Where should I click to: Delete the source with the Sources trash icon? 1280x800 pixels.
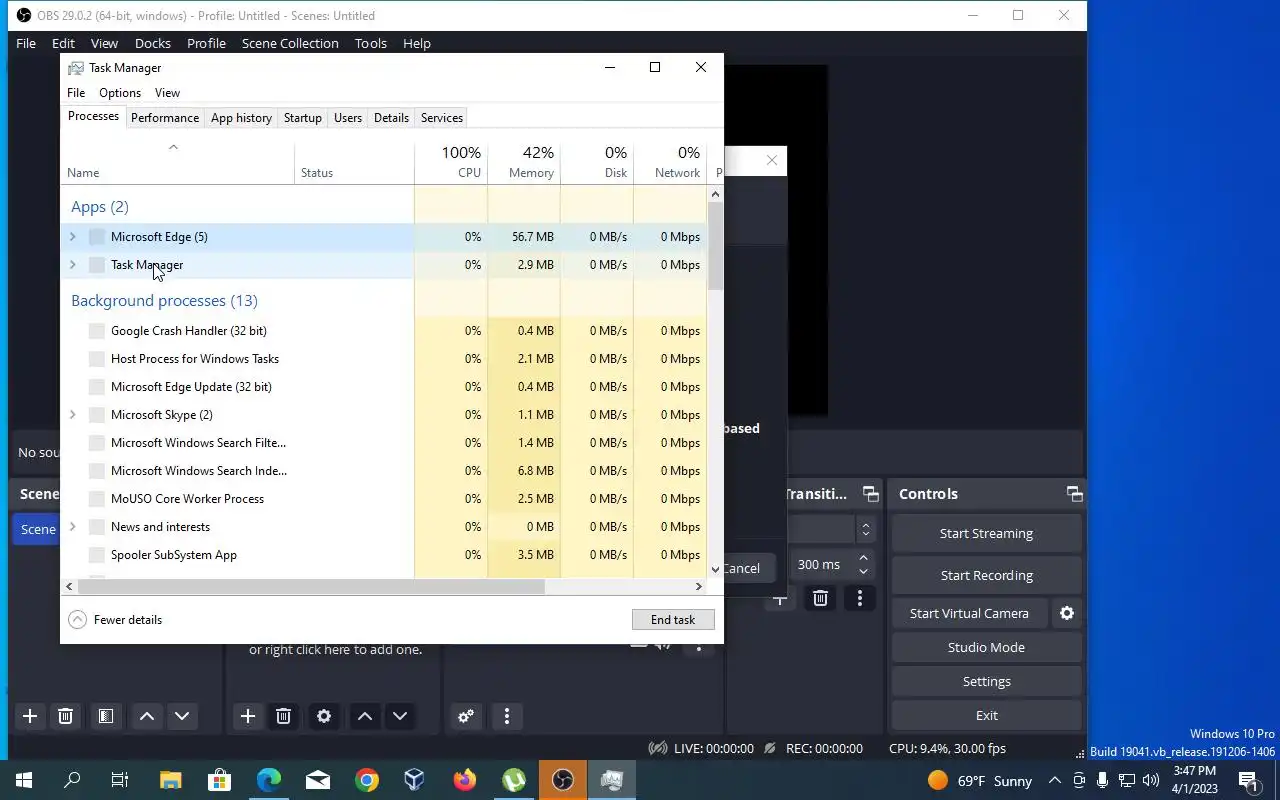[x=283, y=716]
